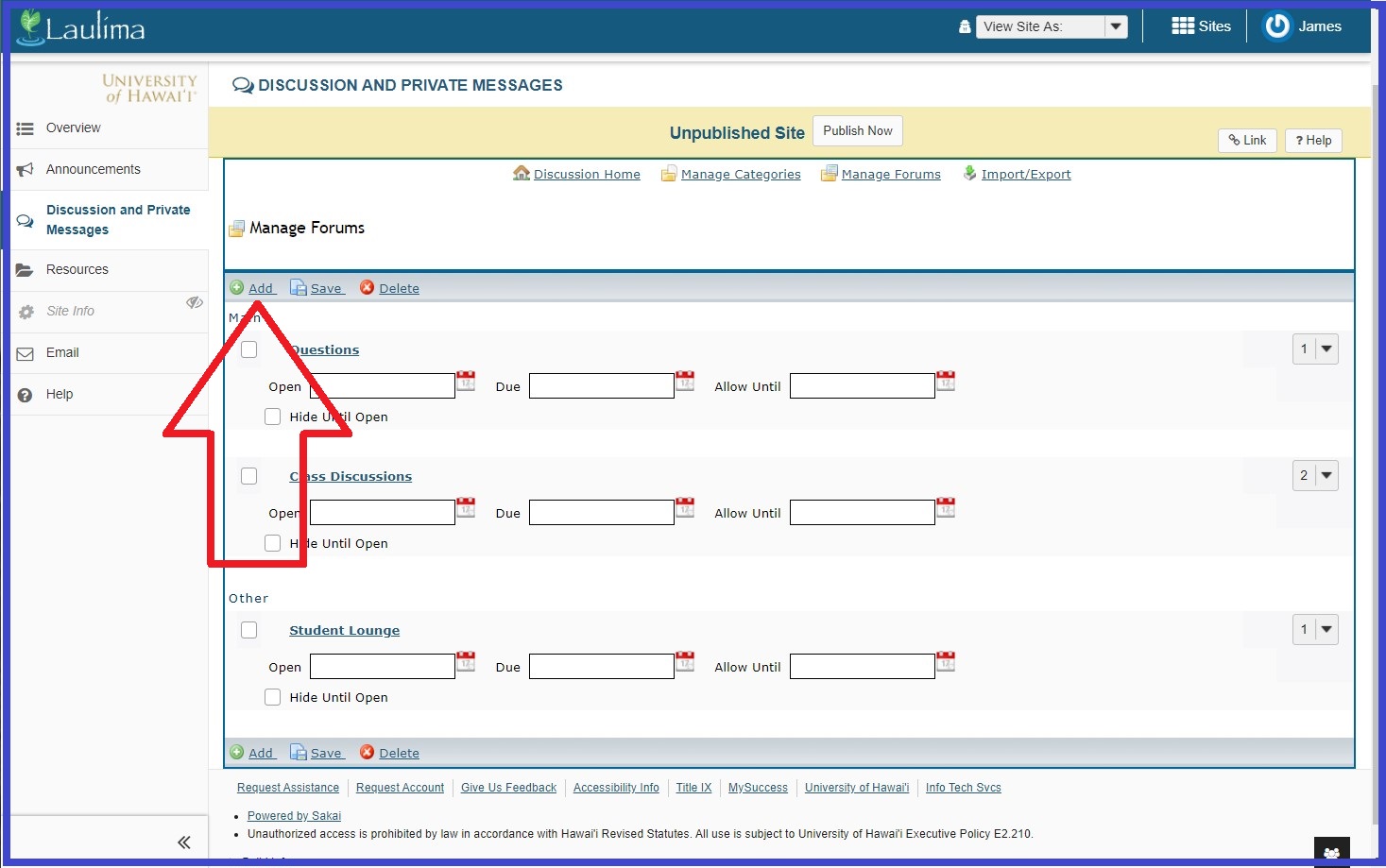This screenshot has height=868, width=1386.
Task: Click the James profile power icon
Action: tap(1277, 26)
